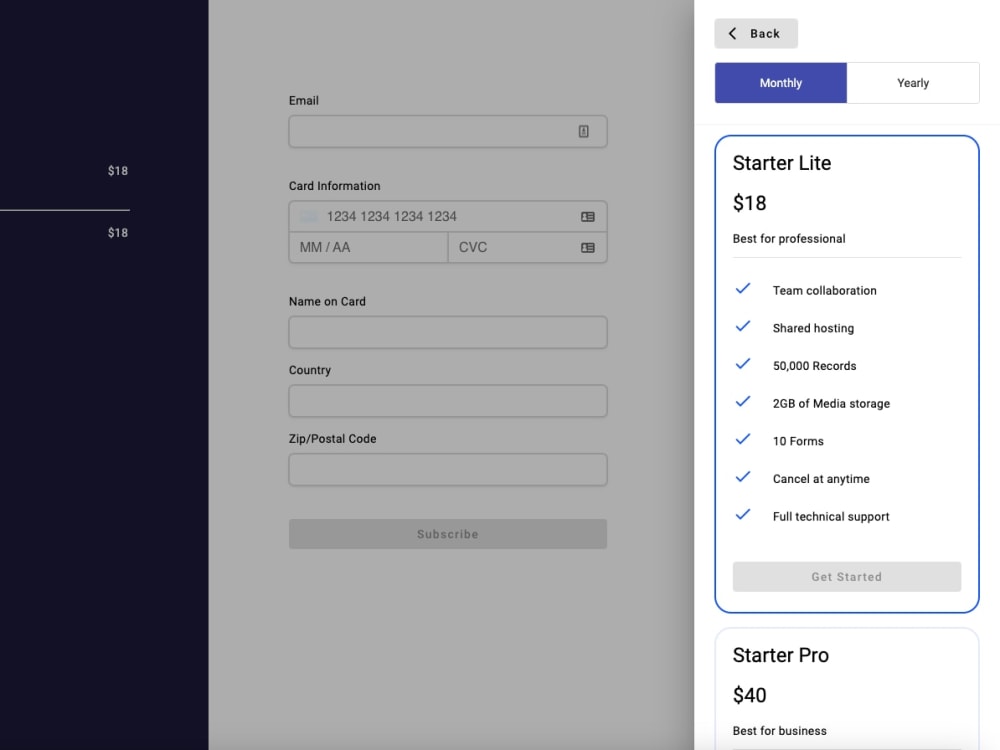Click the card autofill icon in number field
The width and height of the screenshot is (1000, 750).
588,217
